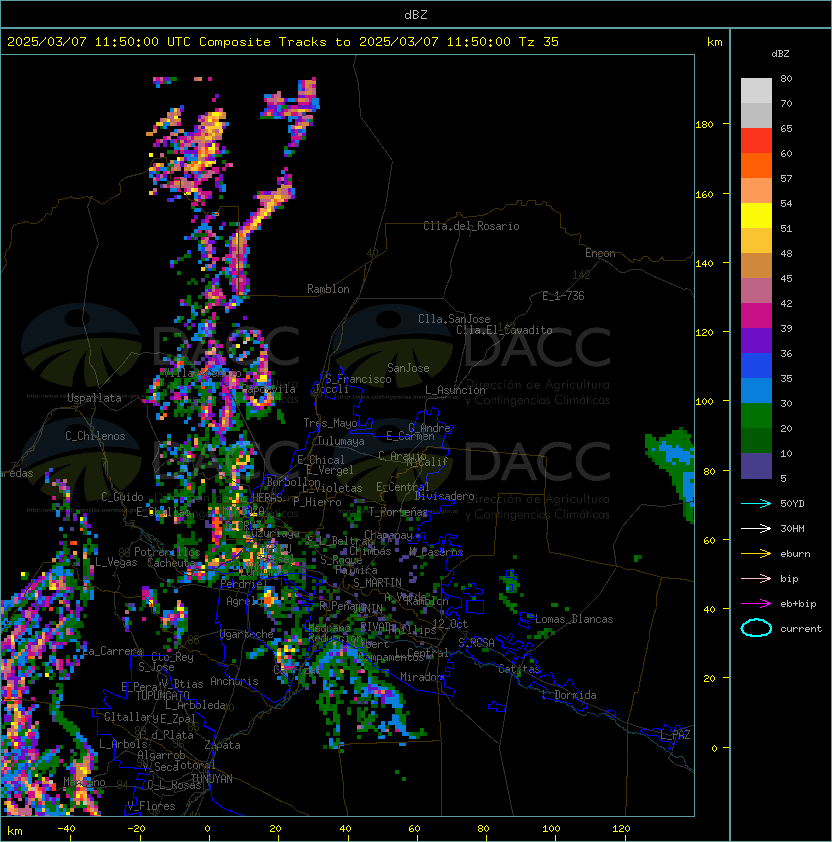Select the orange-red 57-60 dBZ swatch

pos(756,166)
